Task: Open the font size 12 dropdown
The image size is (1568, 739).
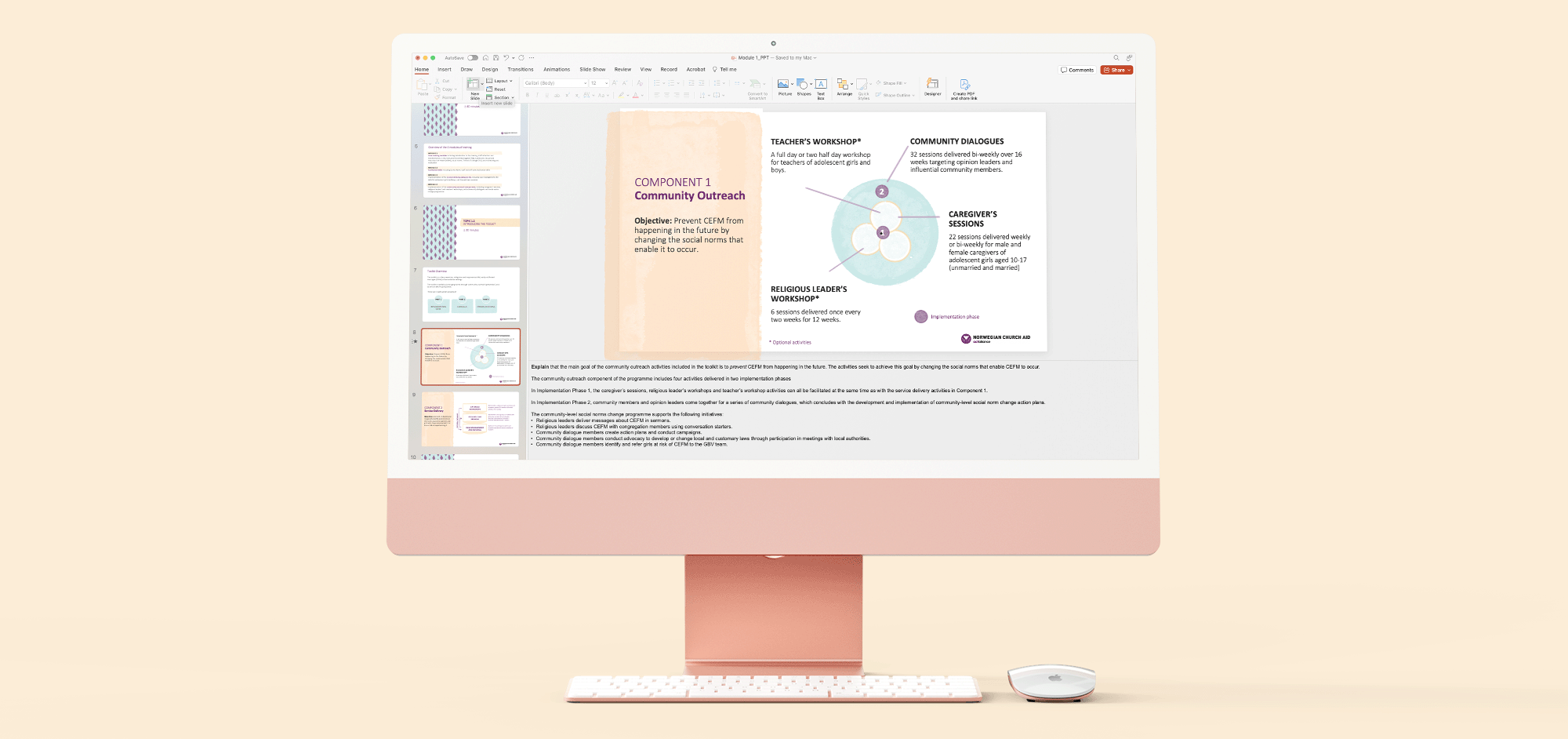Action: pos(599,83)
